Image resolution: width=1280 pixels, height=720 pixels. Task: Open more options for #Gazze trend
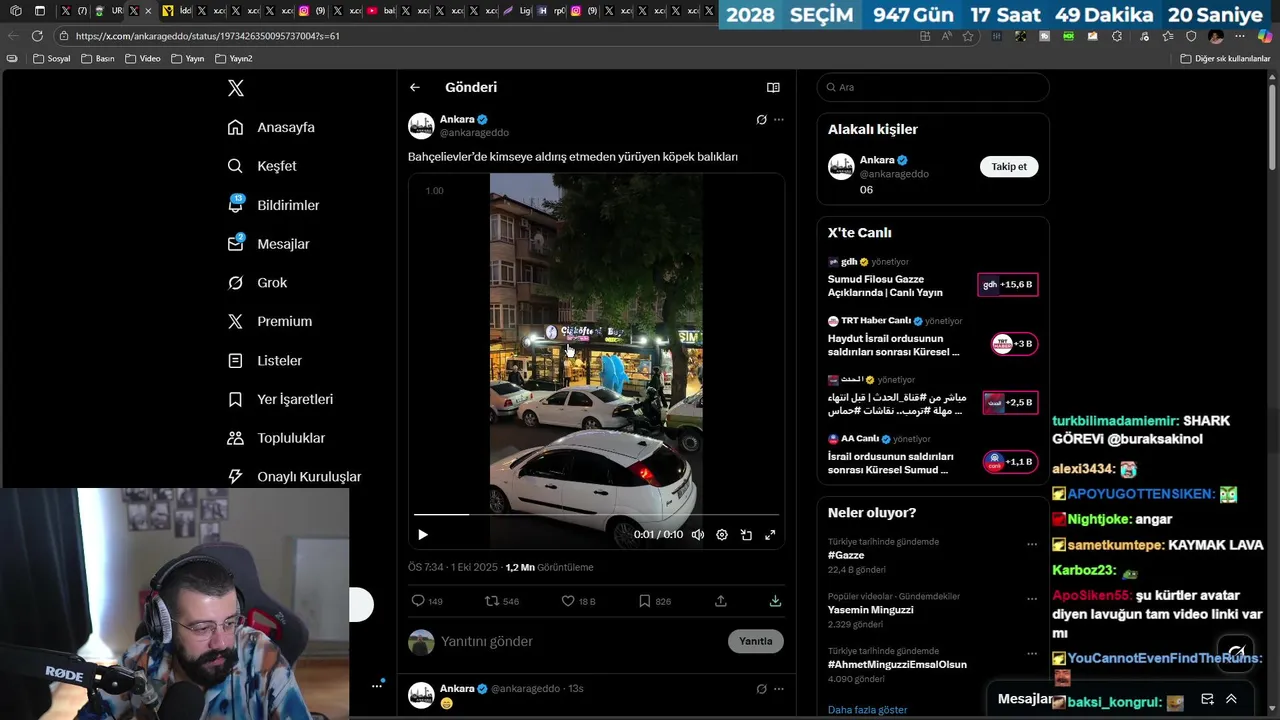pyautogui.click(x=1032, y=545)
